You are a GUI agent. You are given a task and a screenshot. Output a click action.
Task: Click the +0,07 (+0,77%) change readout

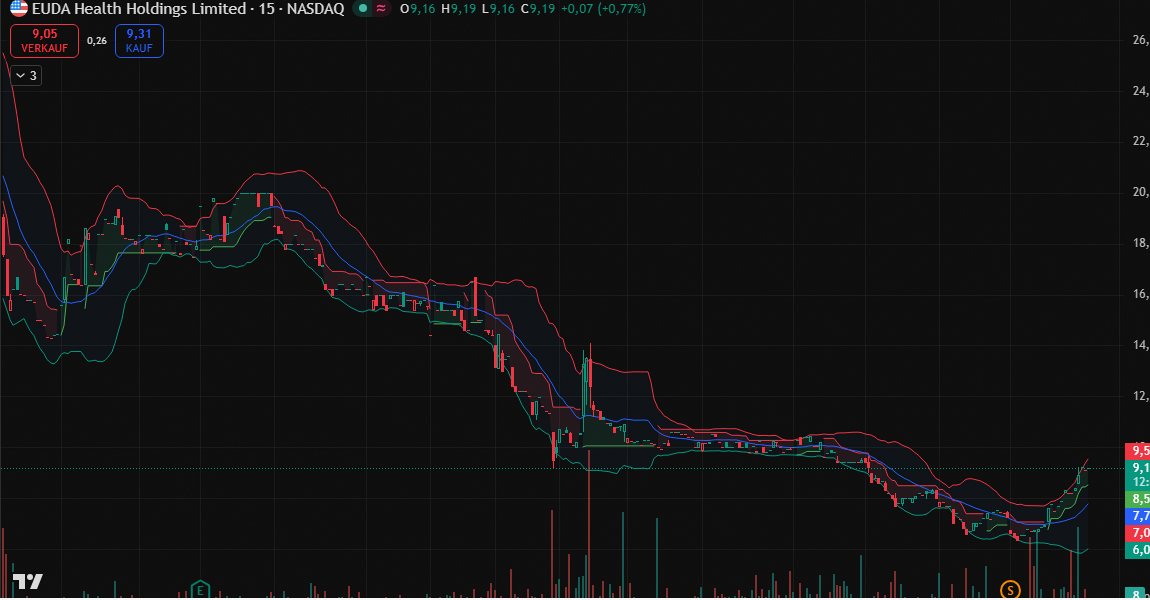click(x=603, y=9)
